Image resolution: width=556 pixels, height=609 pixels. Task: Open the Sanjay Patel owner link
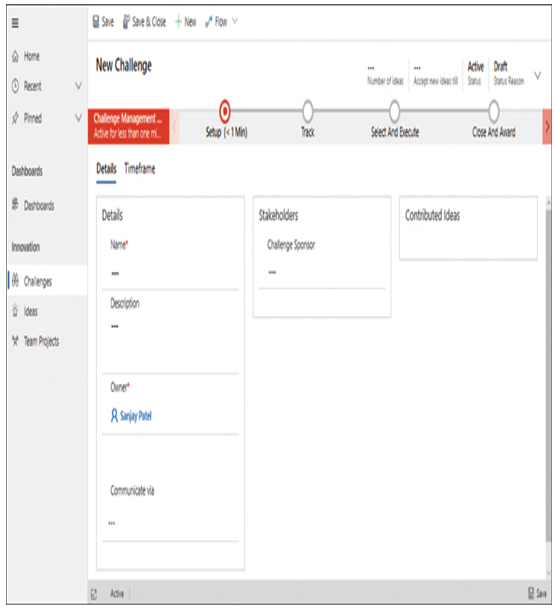(136, 416)
